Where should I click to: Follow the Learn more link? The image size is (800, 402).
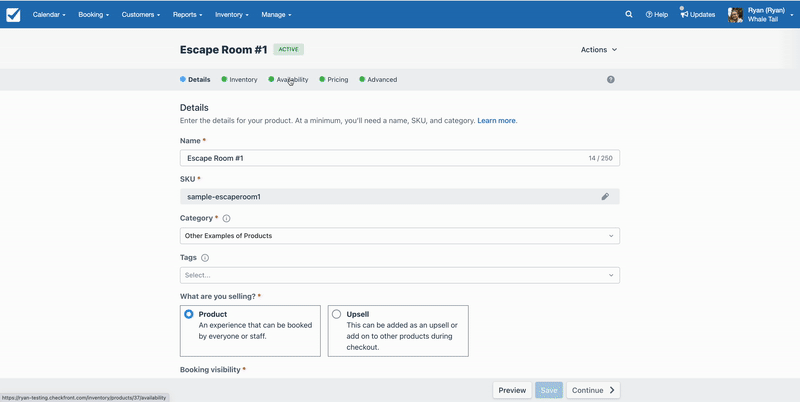coord(497,121)
